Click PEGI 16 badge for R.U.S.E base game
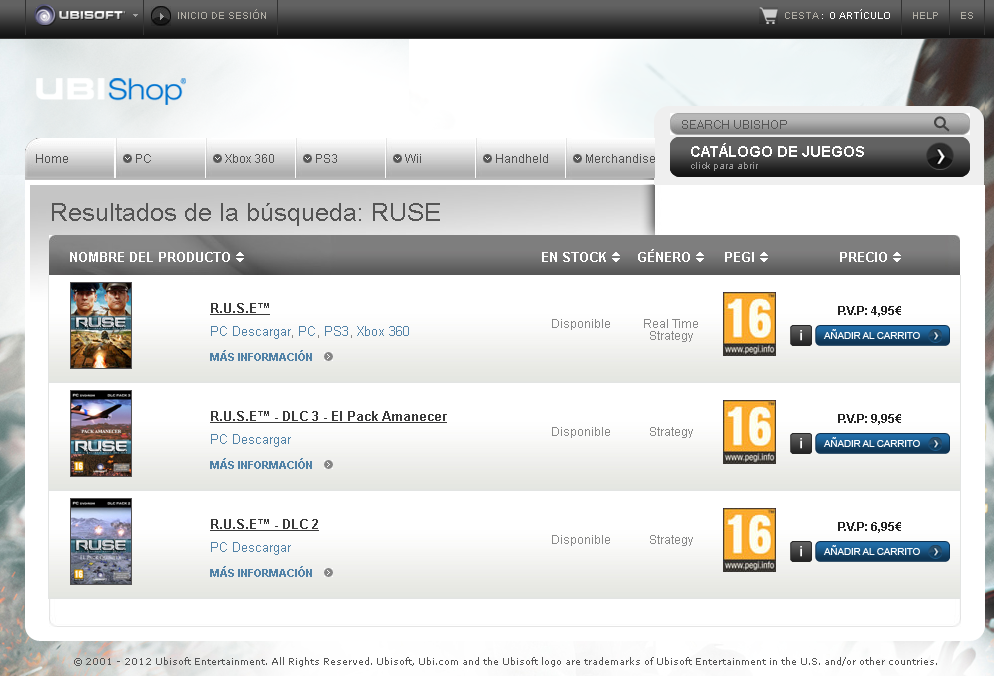Screen dimensions: 994x676 coord(749,324)
